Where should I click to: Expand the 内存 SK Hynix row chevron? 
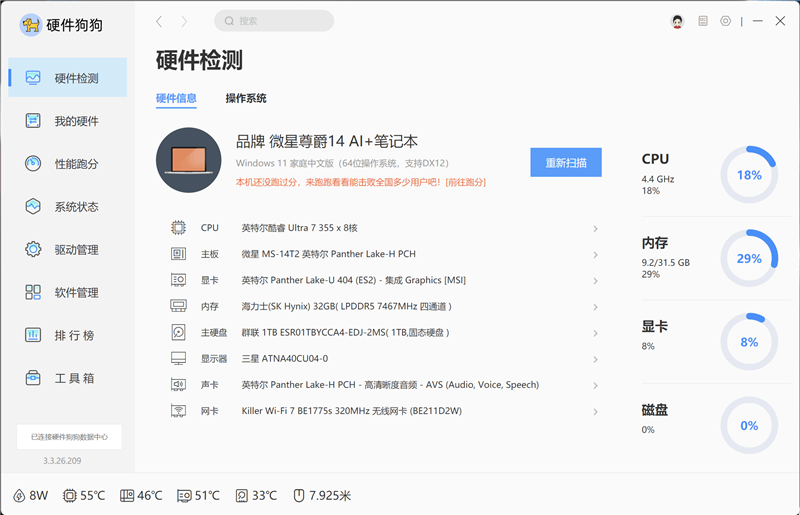[595, 307]
